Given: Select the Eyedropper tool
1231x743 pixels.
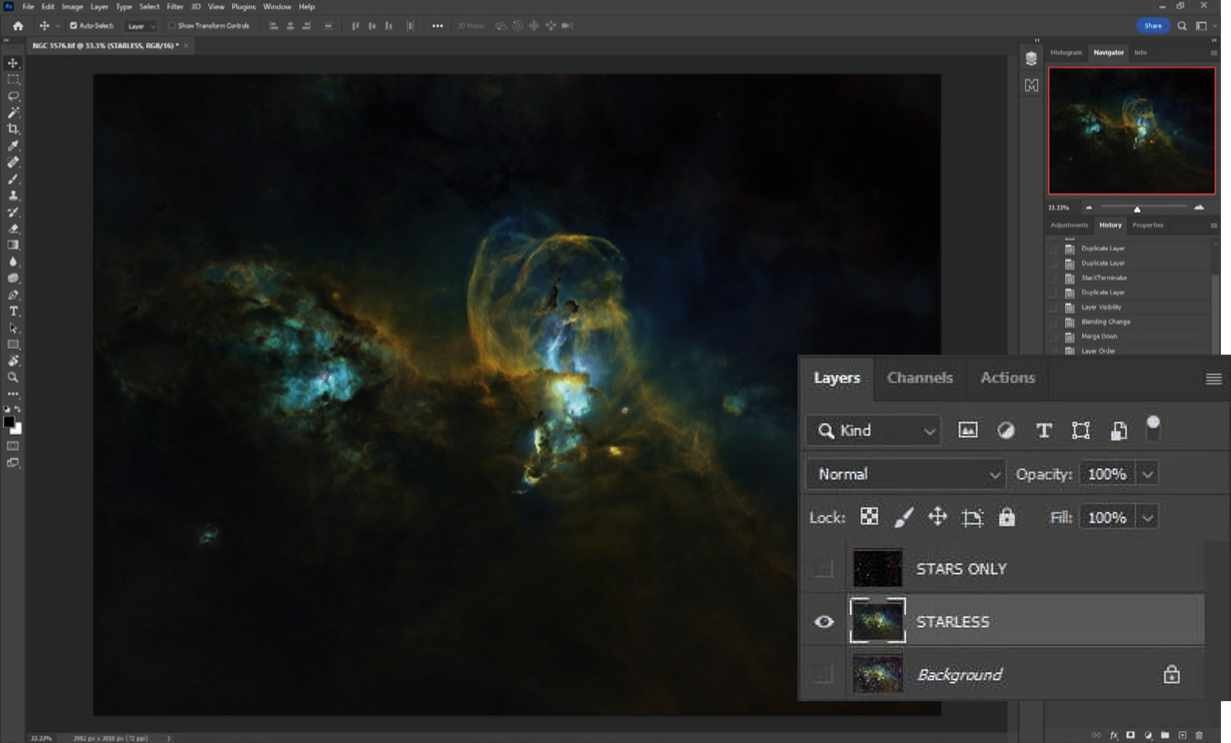Looking at the screenshot, I should click(x=13, y=146).
